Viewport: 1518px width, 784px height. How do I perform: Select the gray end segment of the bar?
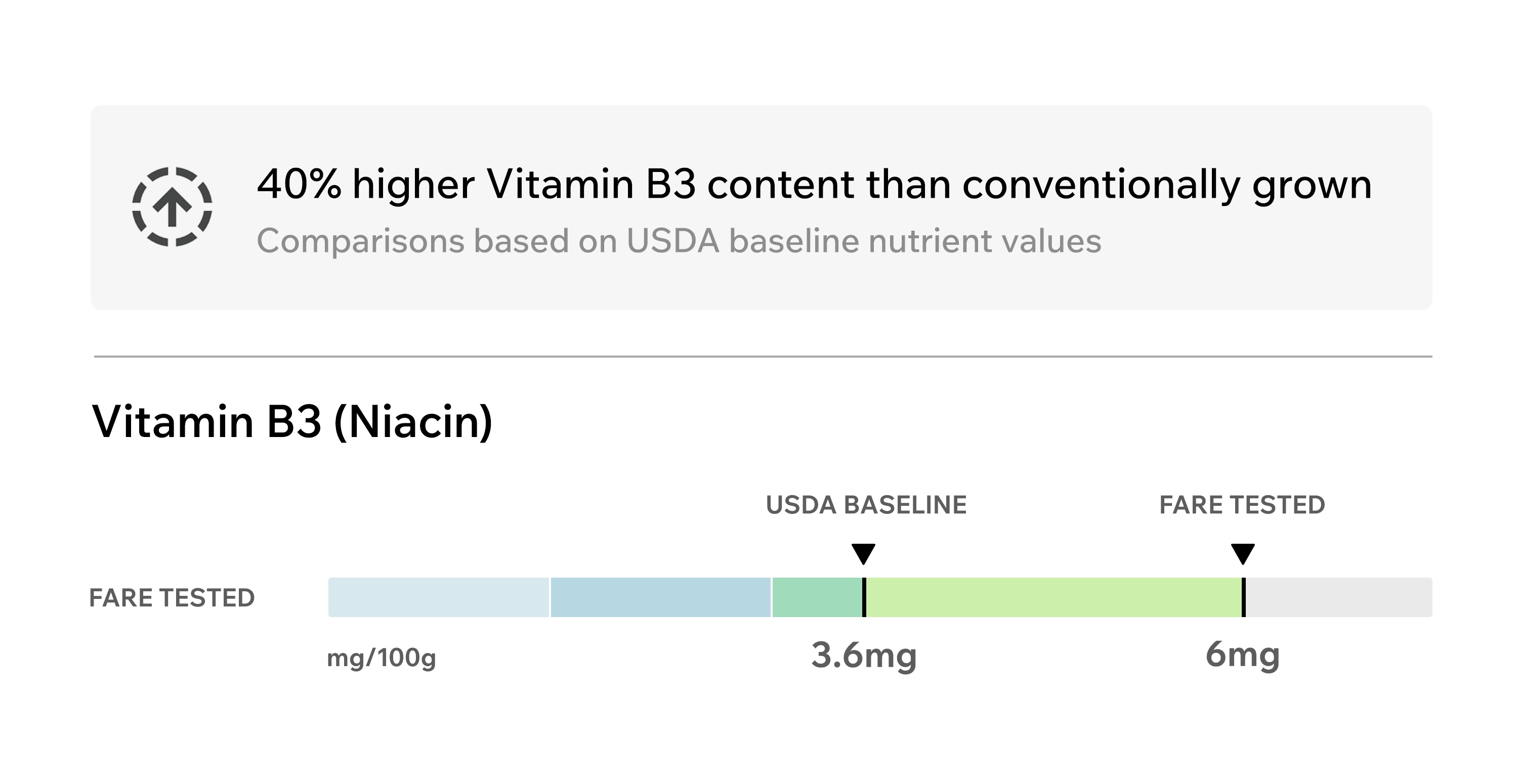coord(1339,597)
